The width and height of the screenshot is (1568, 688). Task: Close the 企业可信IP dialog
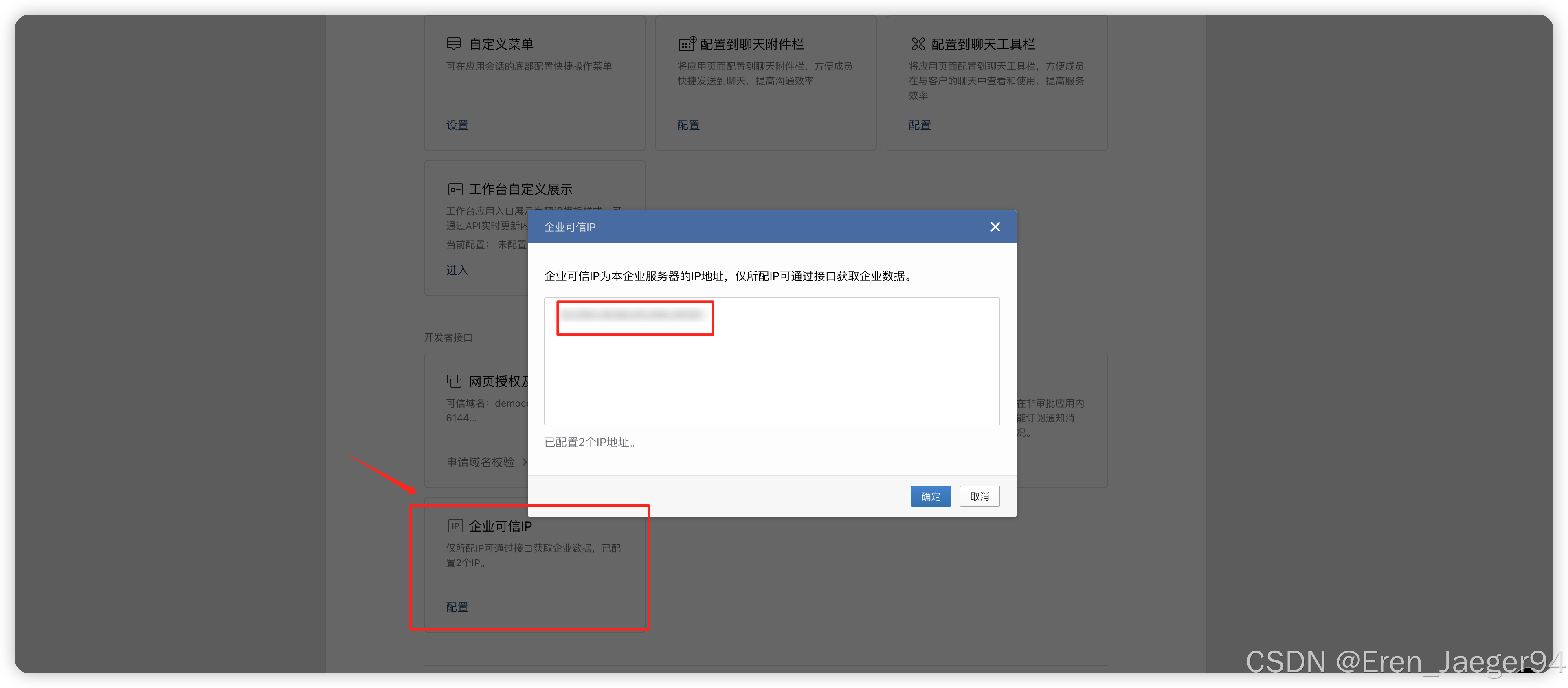995,226
